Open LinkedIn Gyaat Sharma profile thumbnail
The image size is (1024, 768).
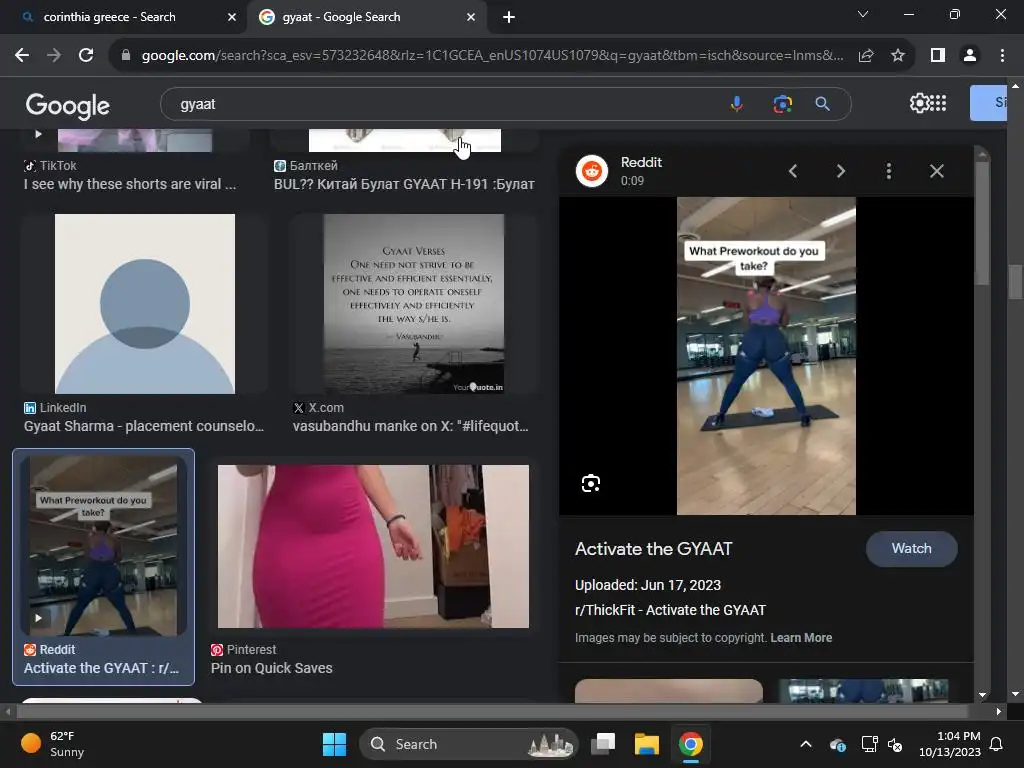[145, 304]
